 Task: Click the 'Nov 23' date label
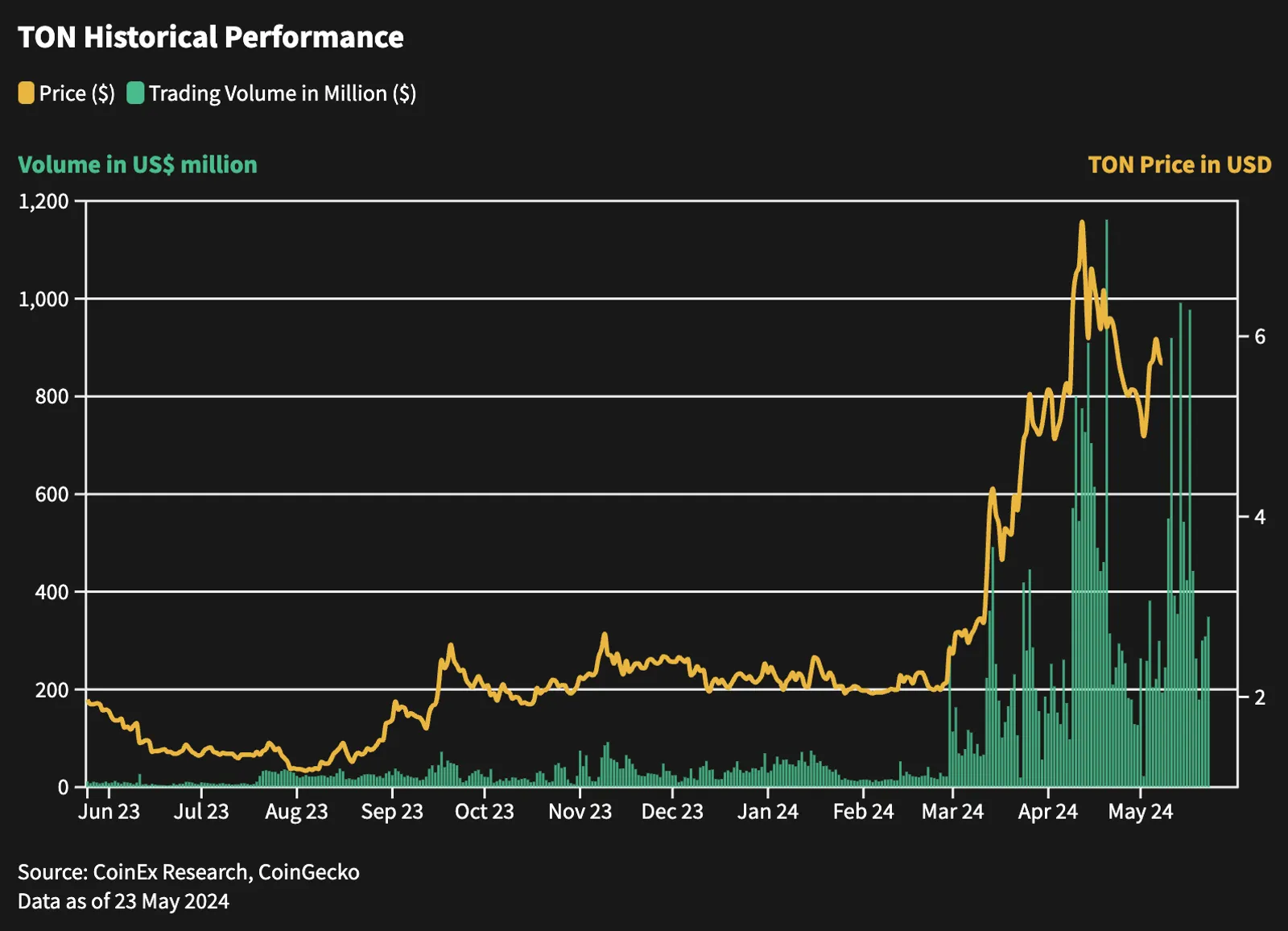click(580, 812)
